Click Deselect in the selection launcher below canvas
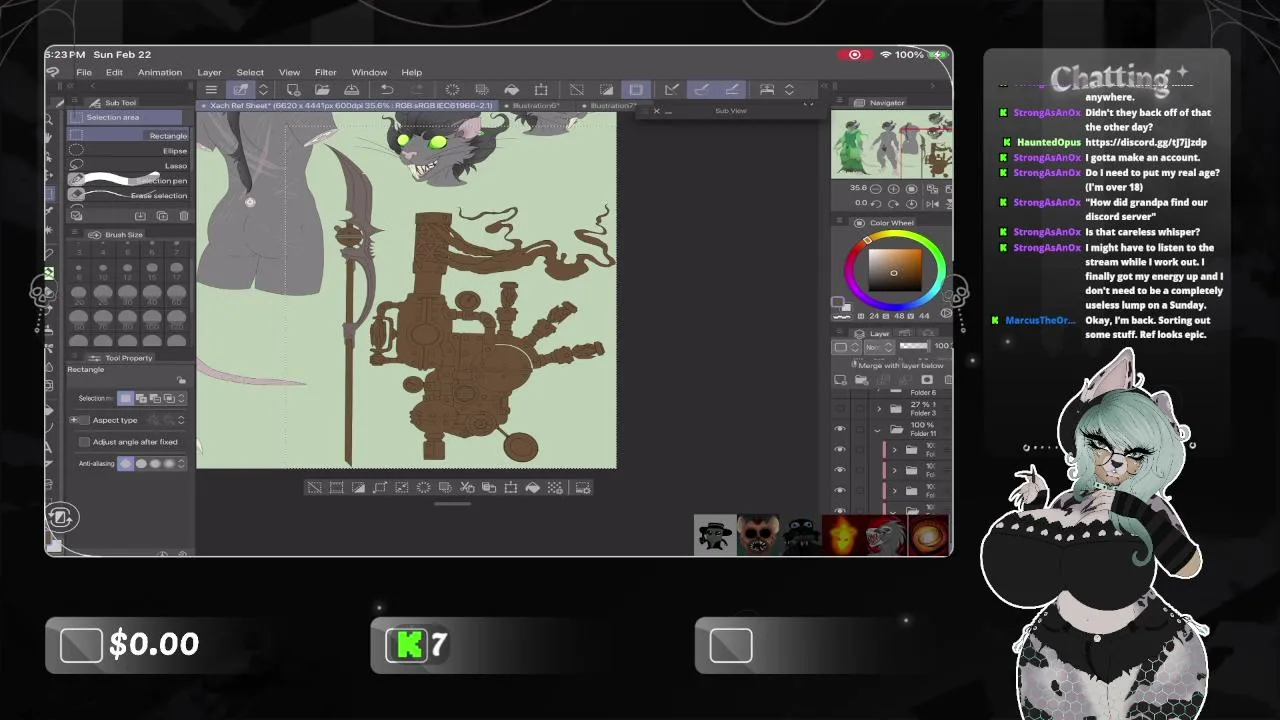The width and height of the screenshot is (1280, 720). point(314,488)
